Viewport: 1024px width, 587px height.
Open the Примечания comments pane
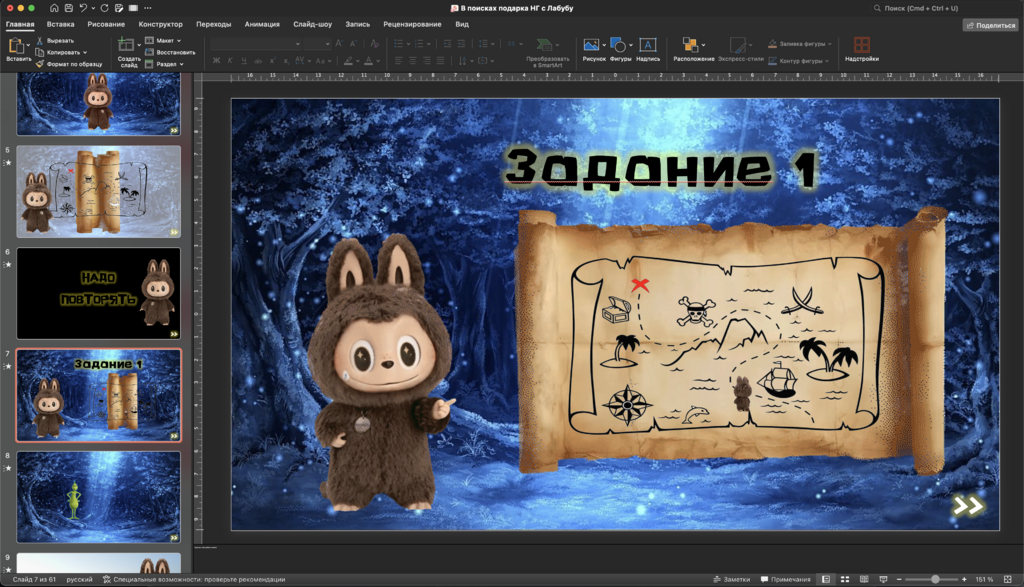(786, 579)
